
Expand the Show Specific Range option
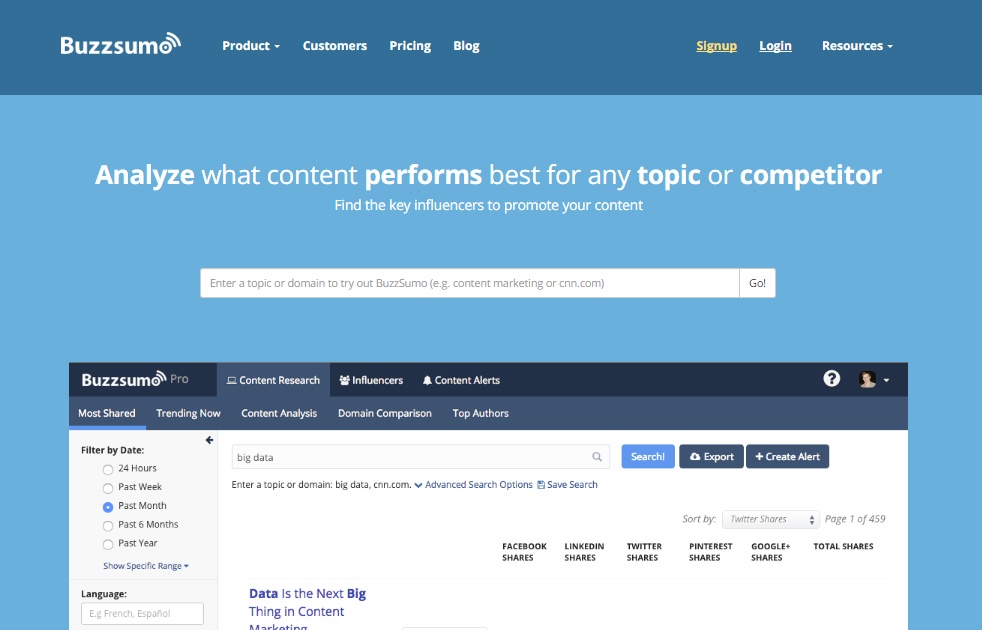pos(146,565)
